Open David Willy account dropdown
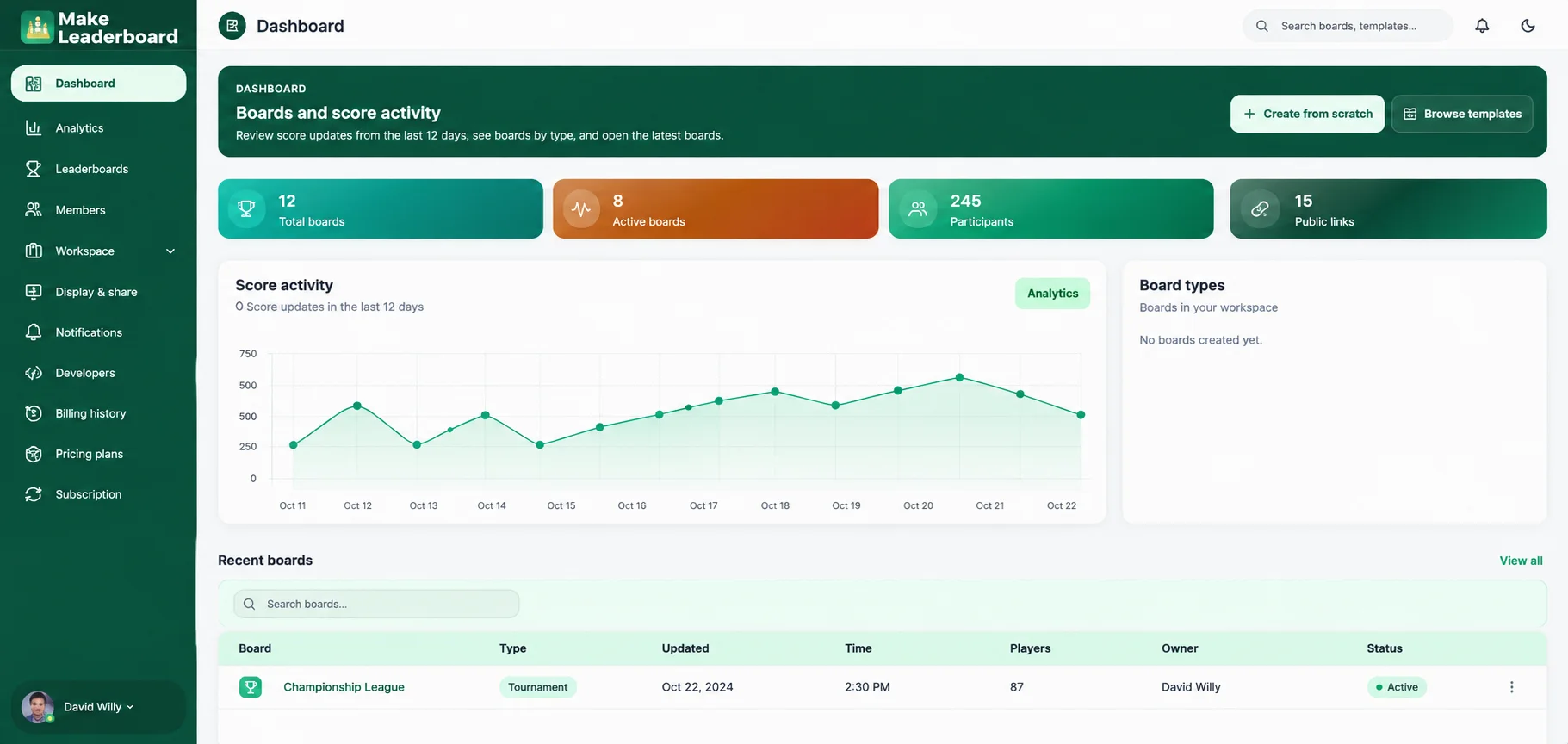Viewport: 1568px width, 744px height. 98,707
